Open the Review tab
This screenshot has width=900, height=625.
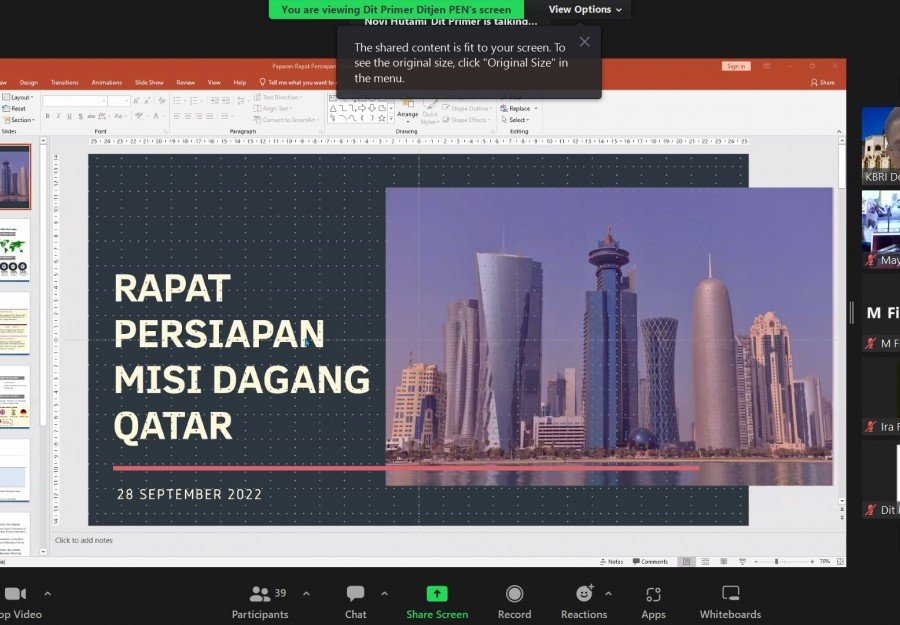(x=185, y=83)
